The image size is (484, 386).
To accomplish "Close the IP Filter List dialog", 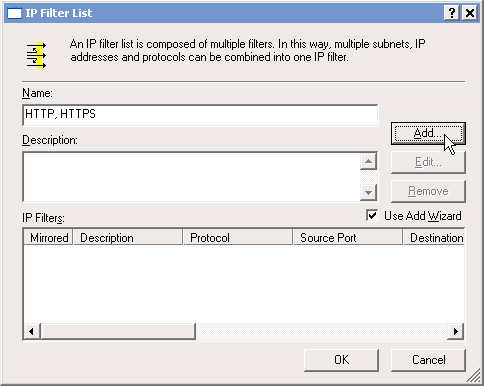I will tap(470, 13).
